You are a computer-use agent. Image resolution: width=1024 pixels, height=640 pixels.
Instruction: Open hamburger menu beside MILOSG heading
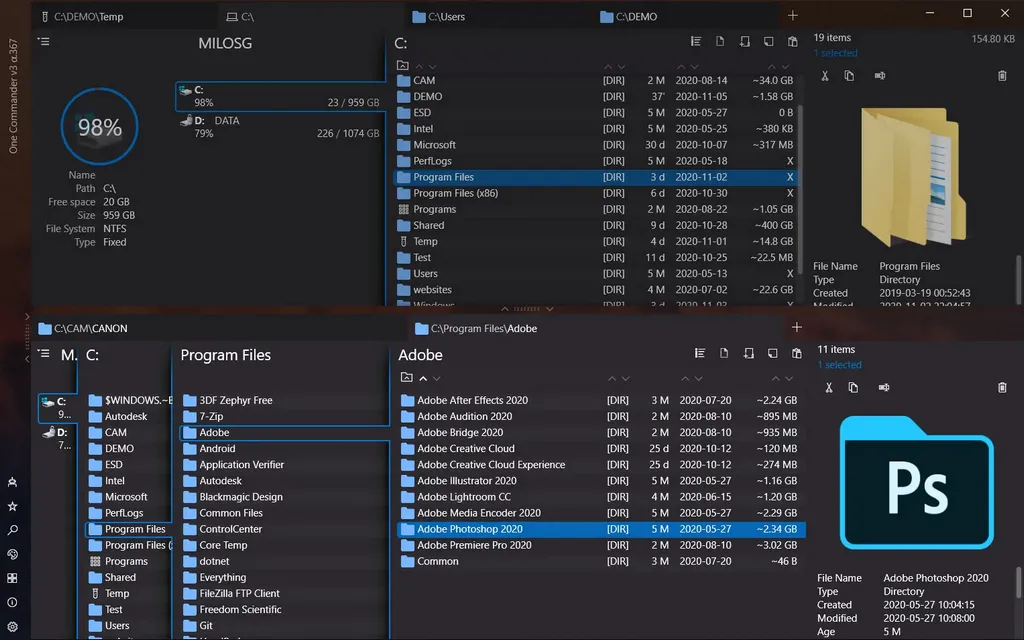tap(44, 42)
